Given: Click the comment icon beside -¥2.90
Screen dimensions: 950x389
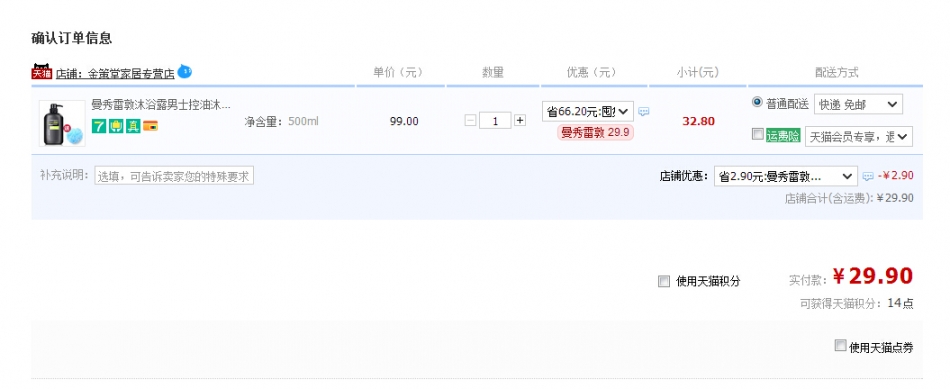Looking at the screenshot, I should pyautogui.click(x=868, y=176).
